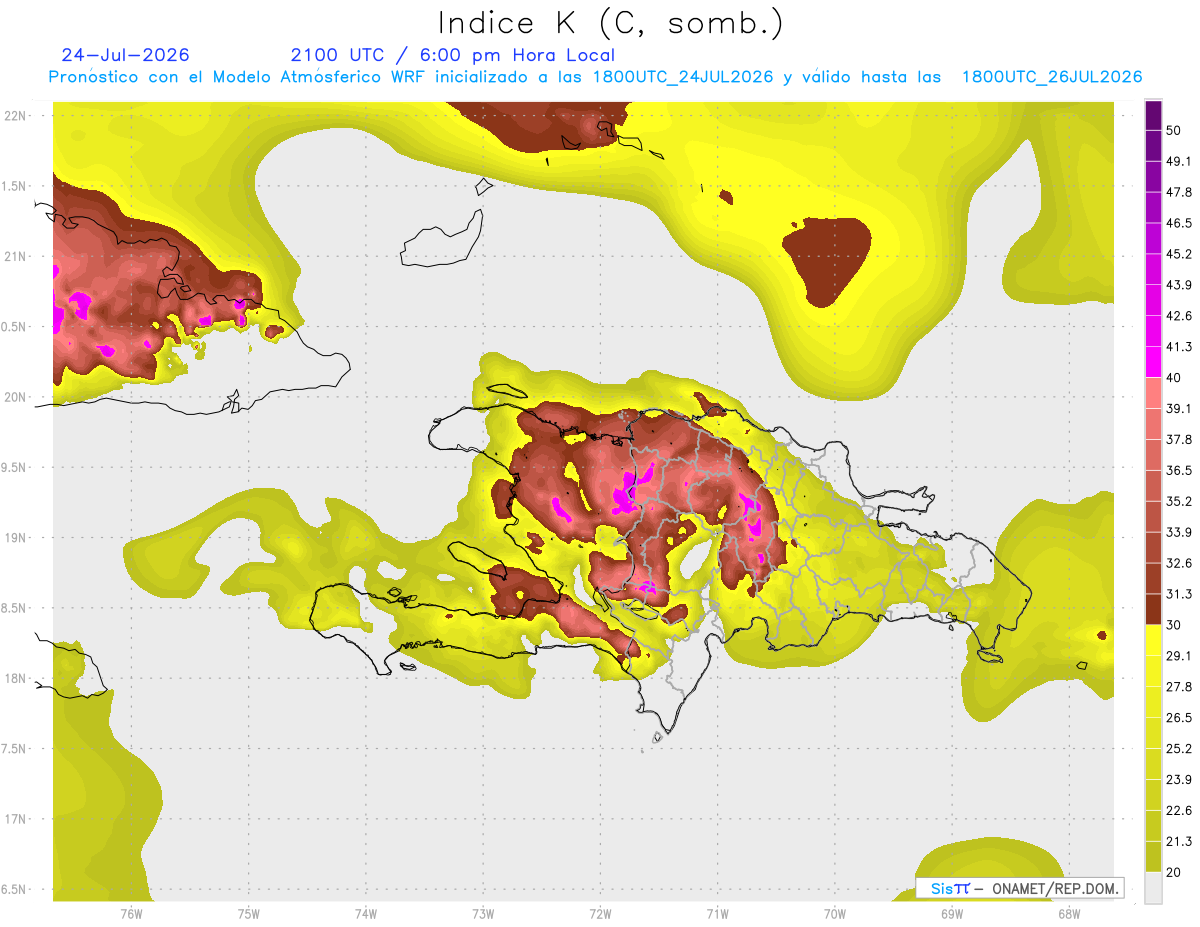Click the bright magenta swatch between 40 and 41.3
The width and height of the screenshot is (1200, 927).
pyautogui.click(x=1153, y=362)
